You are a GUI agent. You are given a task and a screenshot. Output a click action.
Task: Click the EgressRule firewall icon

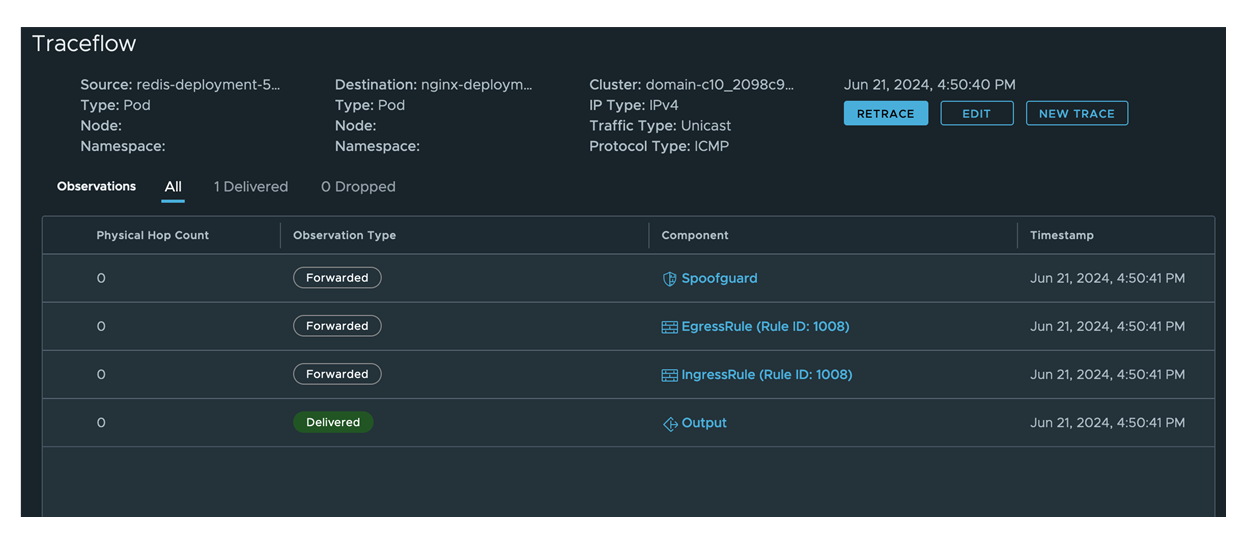670,327
